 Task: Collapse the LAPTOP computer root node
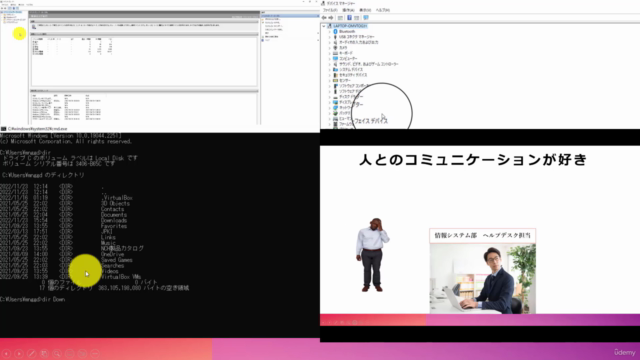click(x=324, y=26)
